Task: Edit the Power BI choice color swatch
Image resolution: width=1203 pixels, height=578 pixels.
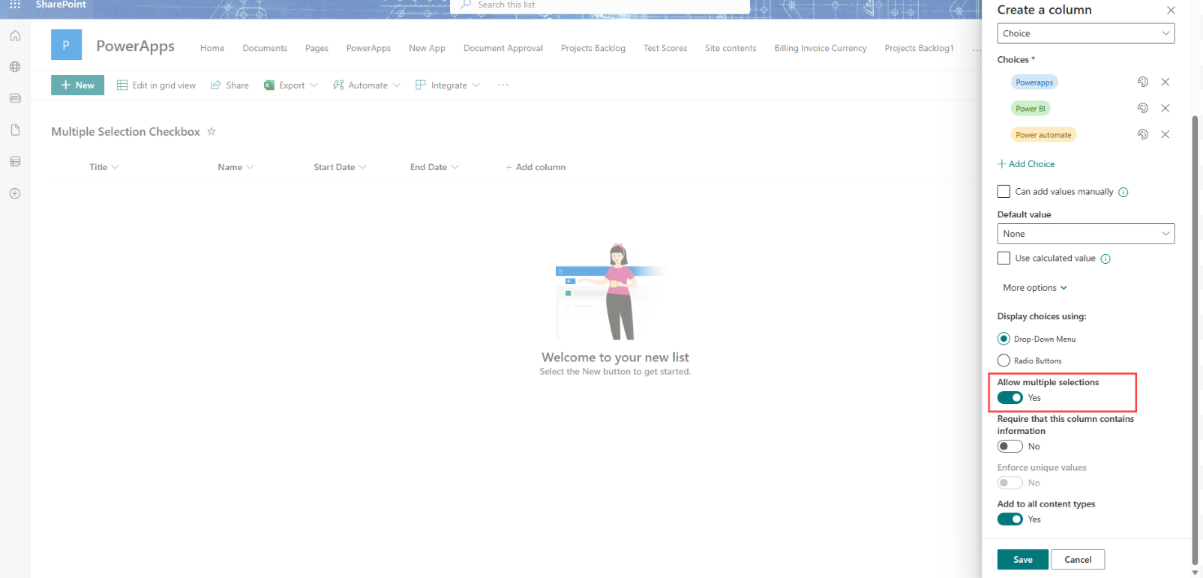Action: [x=1143, y=108]
